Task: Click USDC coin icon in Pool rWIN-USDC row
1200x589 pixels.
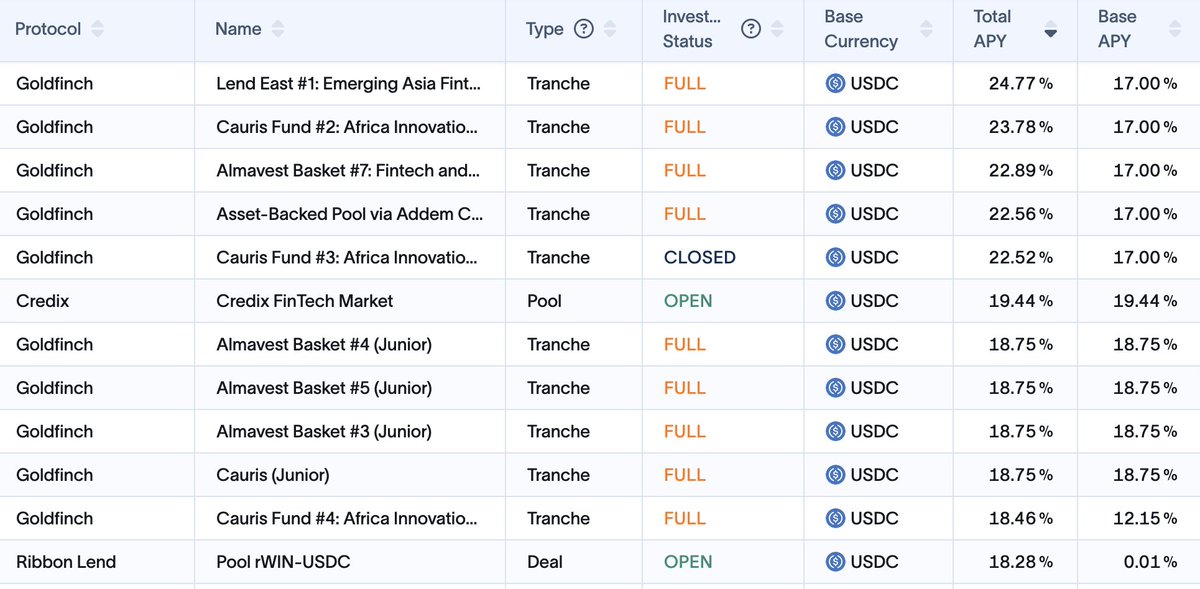Action: tap(835, 562)
